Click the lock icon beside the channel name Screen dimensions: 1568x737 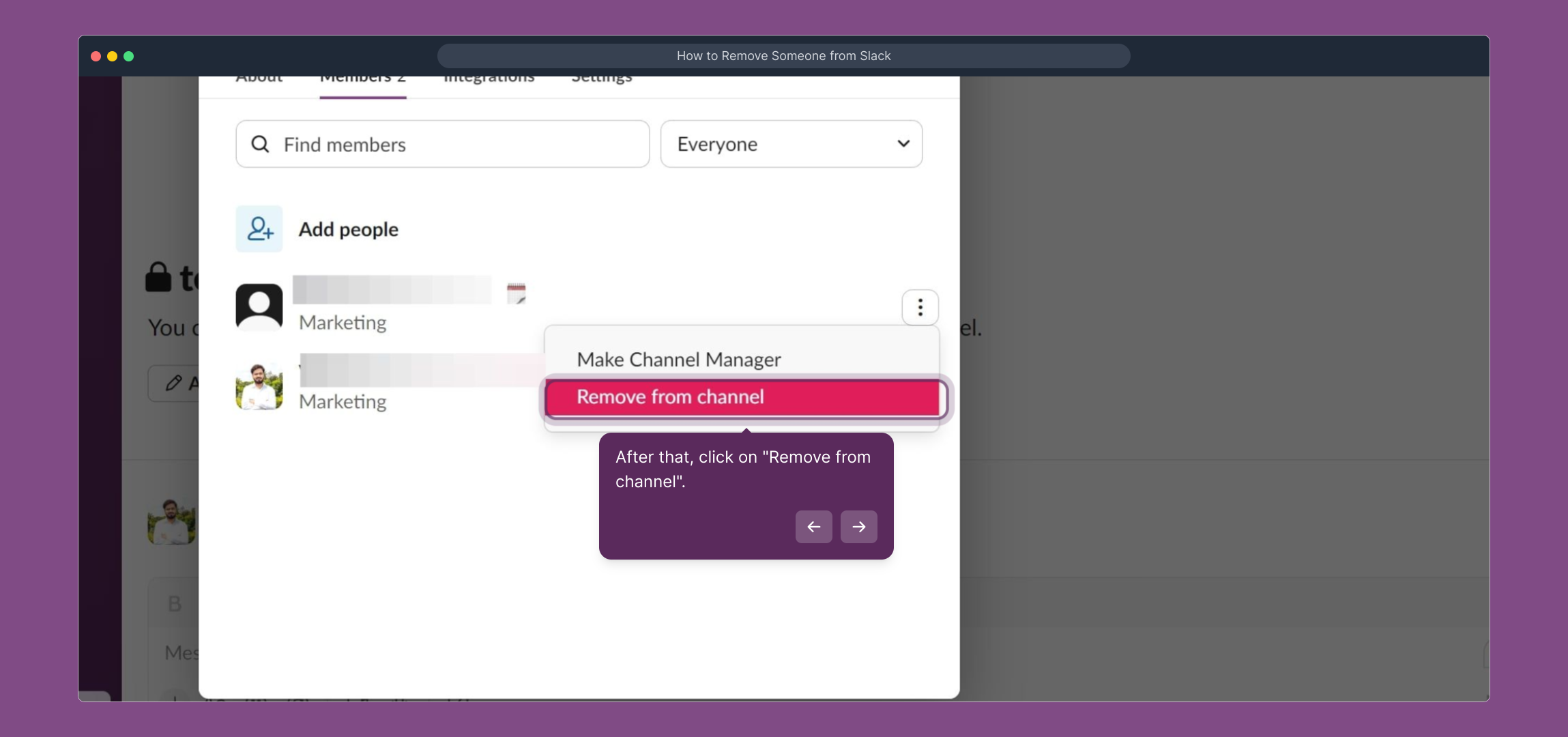[159, 277]
